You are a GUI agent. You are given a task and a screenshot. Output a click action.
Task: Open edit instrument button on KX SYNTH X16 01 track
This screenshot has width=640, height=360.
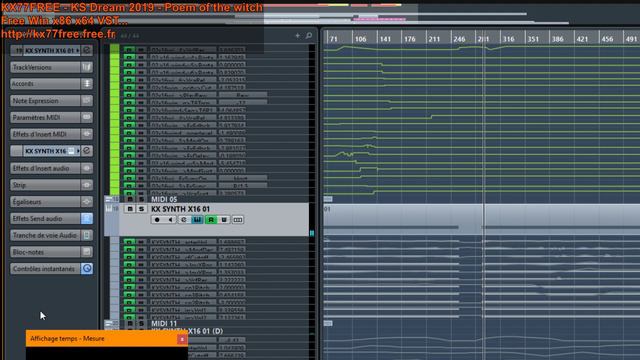[x=184, y=220]
